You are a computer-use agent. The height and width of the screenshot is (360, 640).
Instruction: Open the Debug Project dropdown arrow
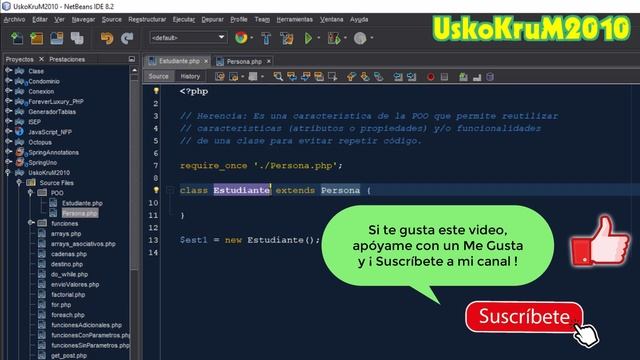click(345, 38)
